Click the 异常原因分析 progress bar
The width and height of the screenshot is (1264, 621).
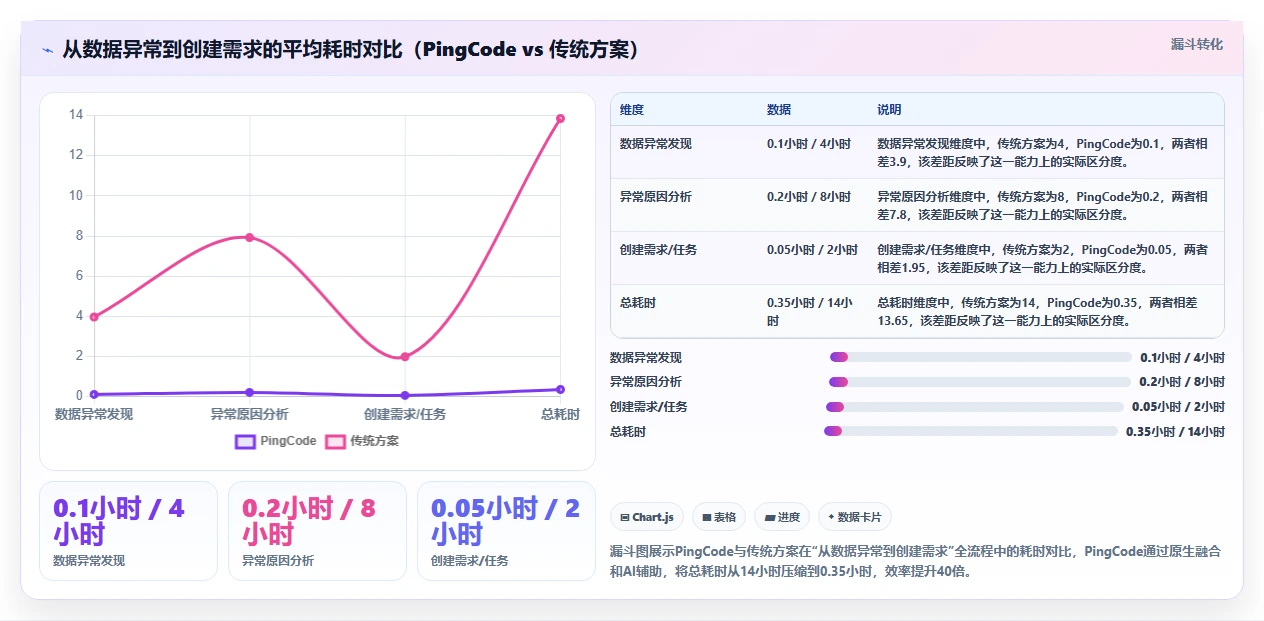pyautogui.click(x=980, y=382)
